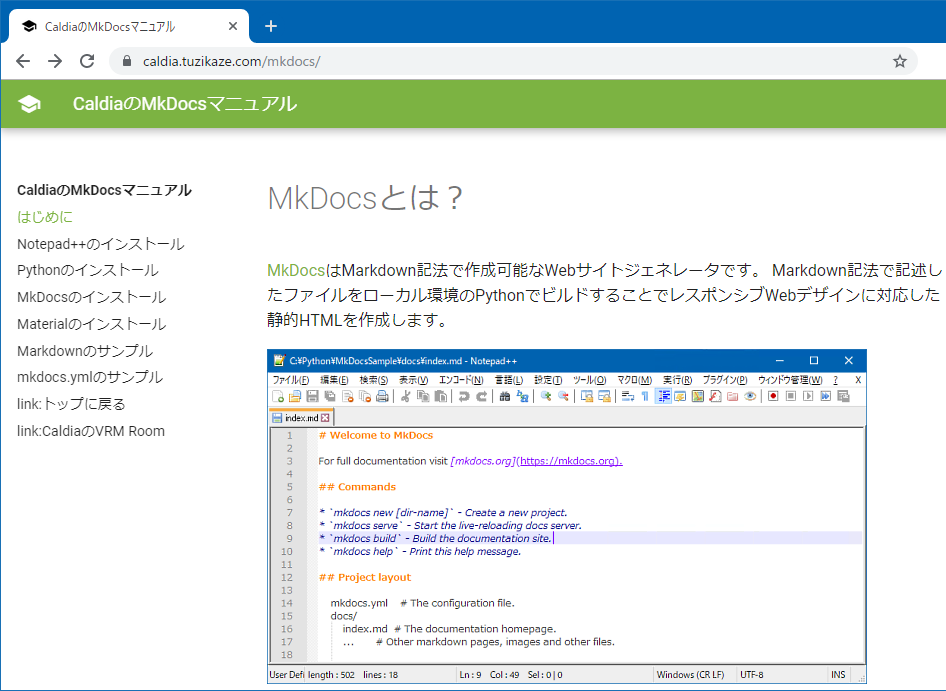
Task: Click the Paste icon in Notepad++ toolbar
Action: [x=441, y=396]
